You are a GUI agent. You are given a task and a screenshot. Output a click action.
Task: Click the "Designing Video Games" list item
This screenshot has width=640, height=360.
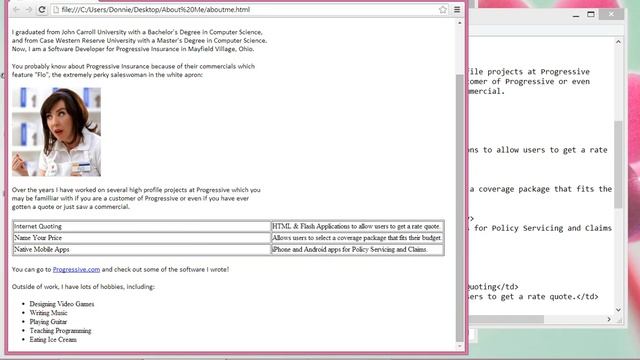tap(62, 304)
